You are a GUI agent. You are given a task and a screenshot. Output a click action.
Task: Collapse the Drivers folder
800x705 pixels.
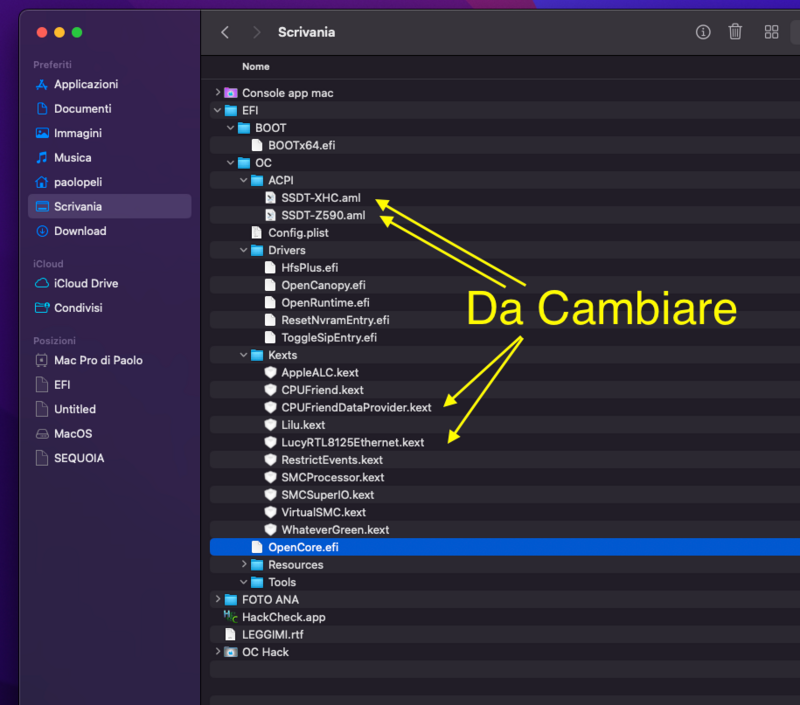(x=244, y=250)
